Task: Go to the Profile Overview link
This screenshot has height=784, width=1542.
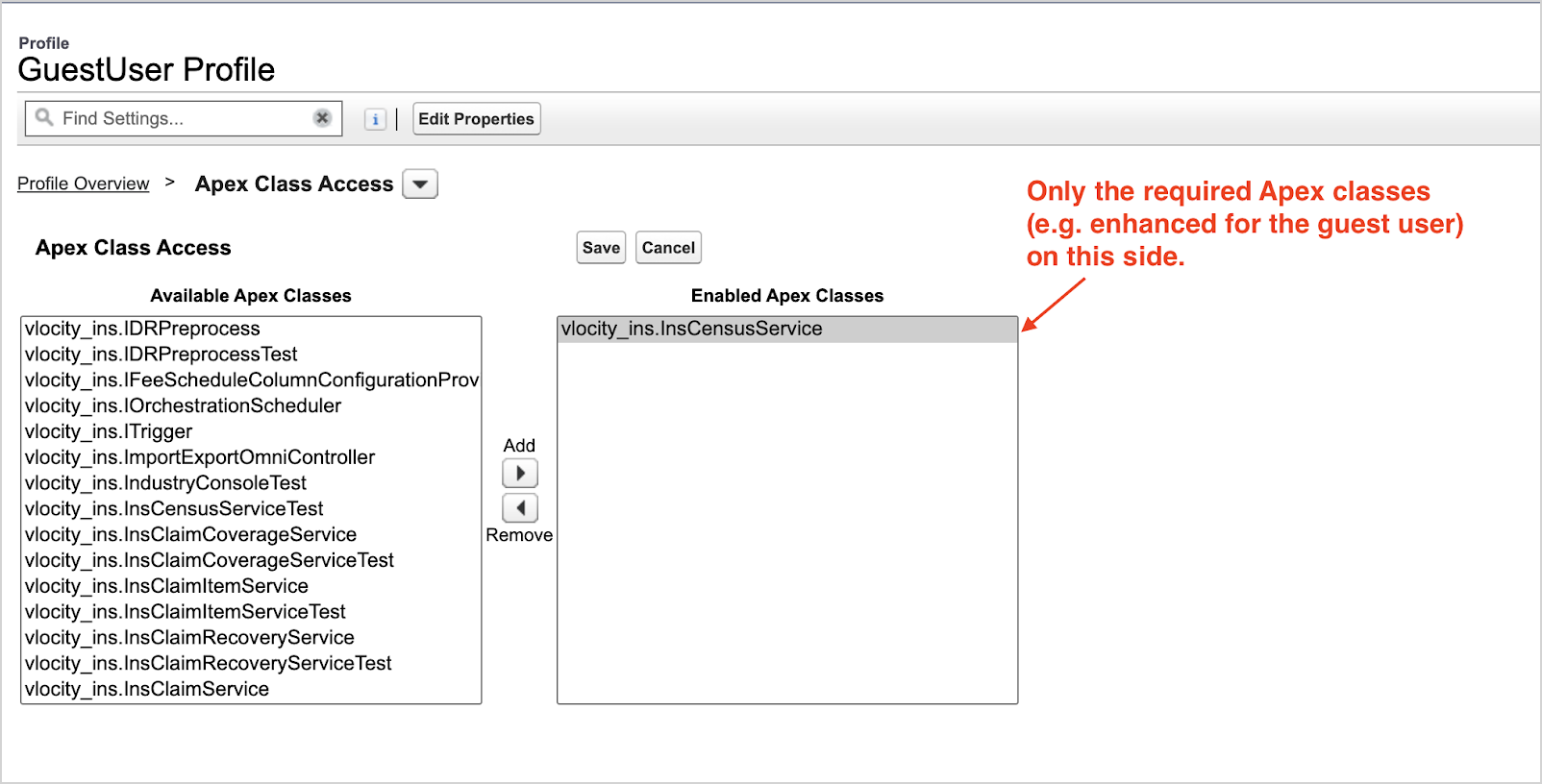Action: coord(84,184)
